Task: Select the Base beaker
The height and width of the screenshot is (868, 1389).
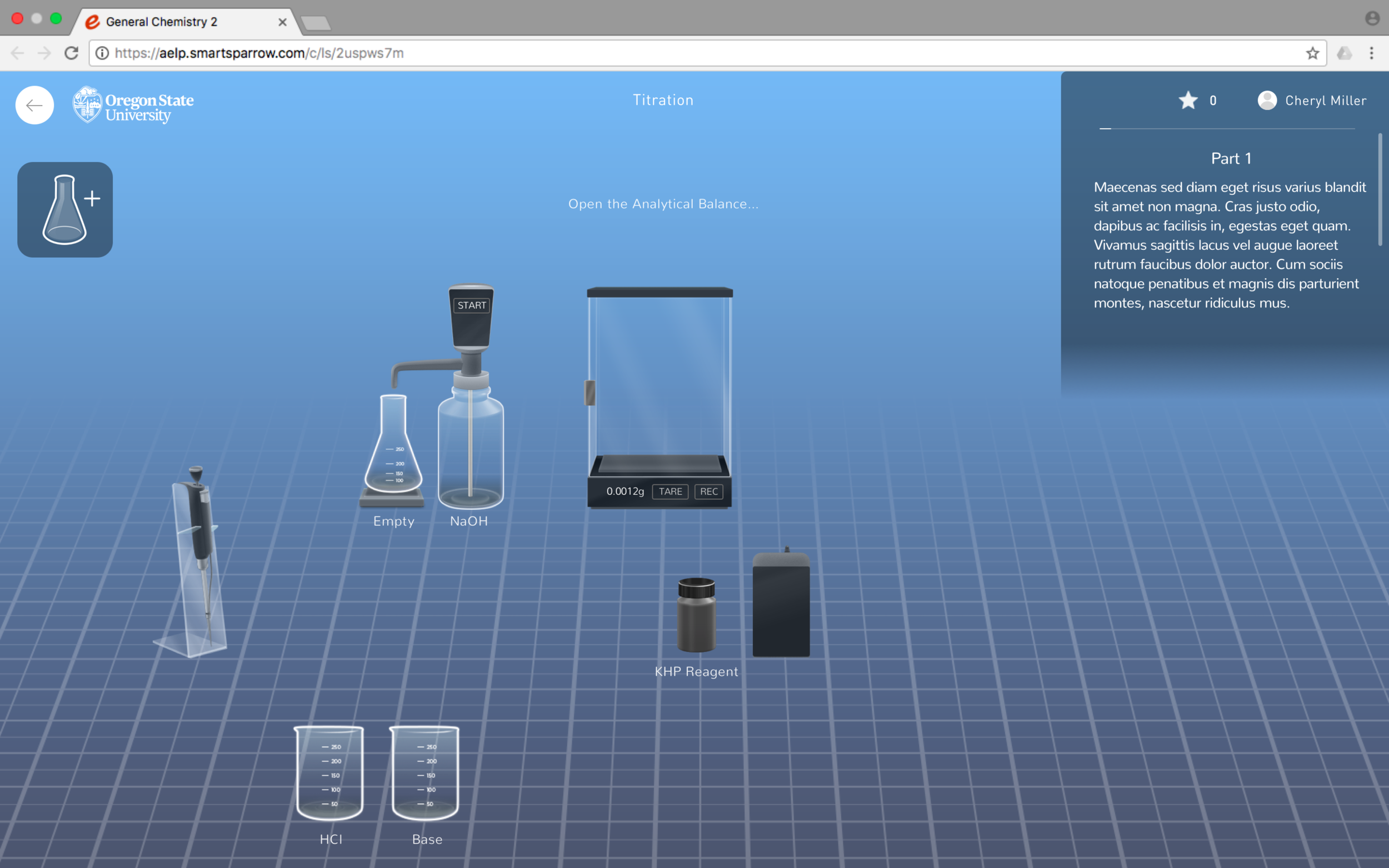Action: pyautogui.click(x=425, y=772)
